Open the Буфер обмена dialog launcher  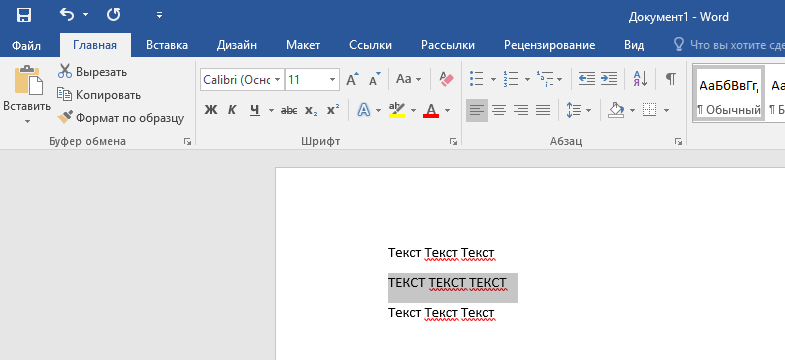[x=187, y=142]
